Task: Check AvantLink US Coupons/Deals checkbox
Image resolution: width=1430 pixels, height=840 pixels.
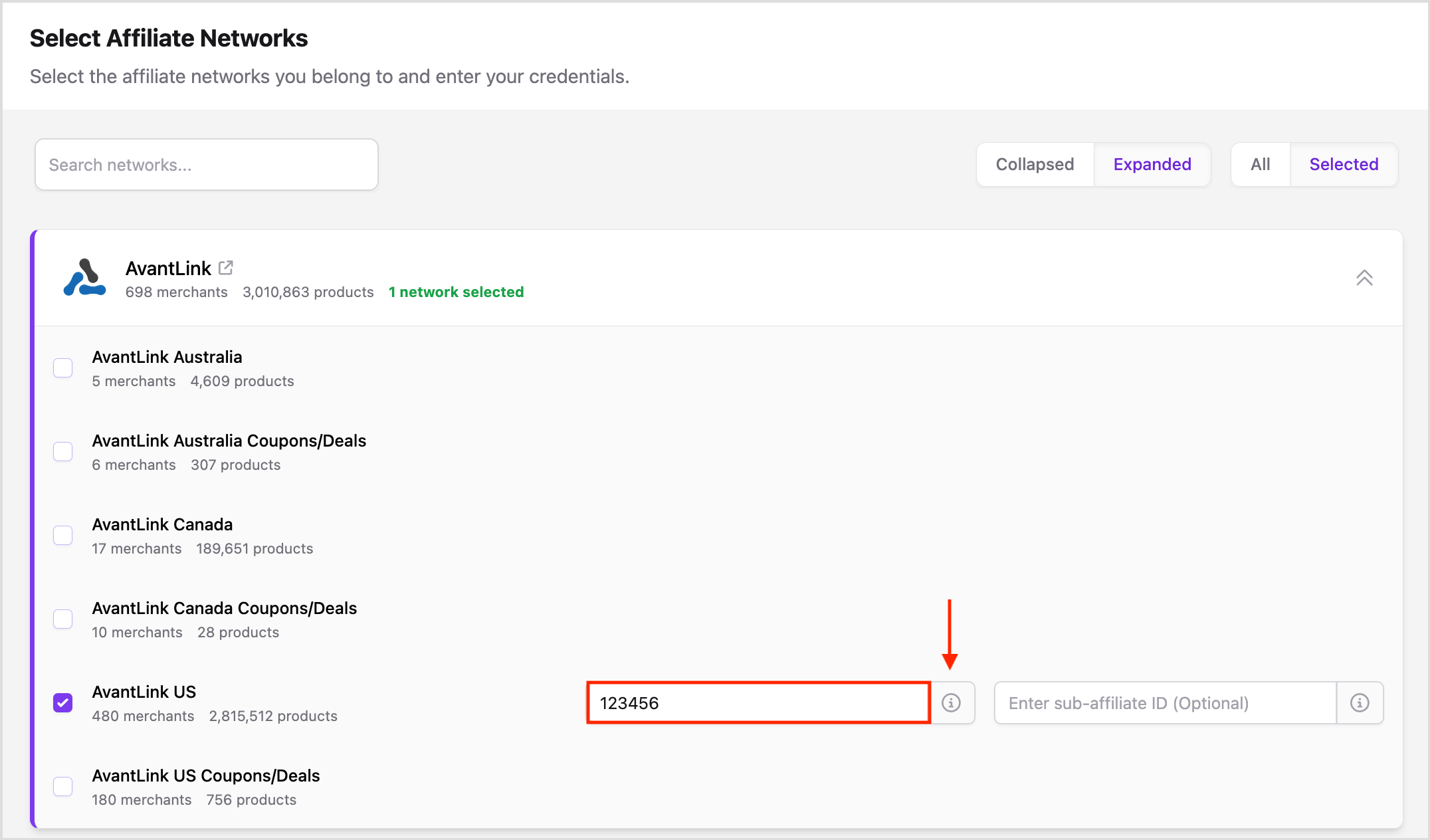Action: tap(63, 786)
